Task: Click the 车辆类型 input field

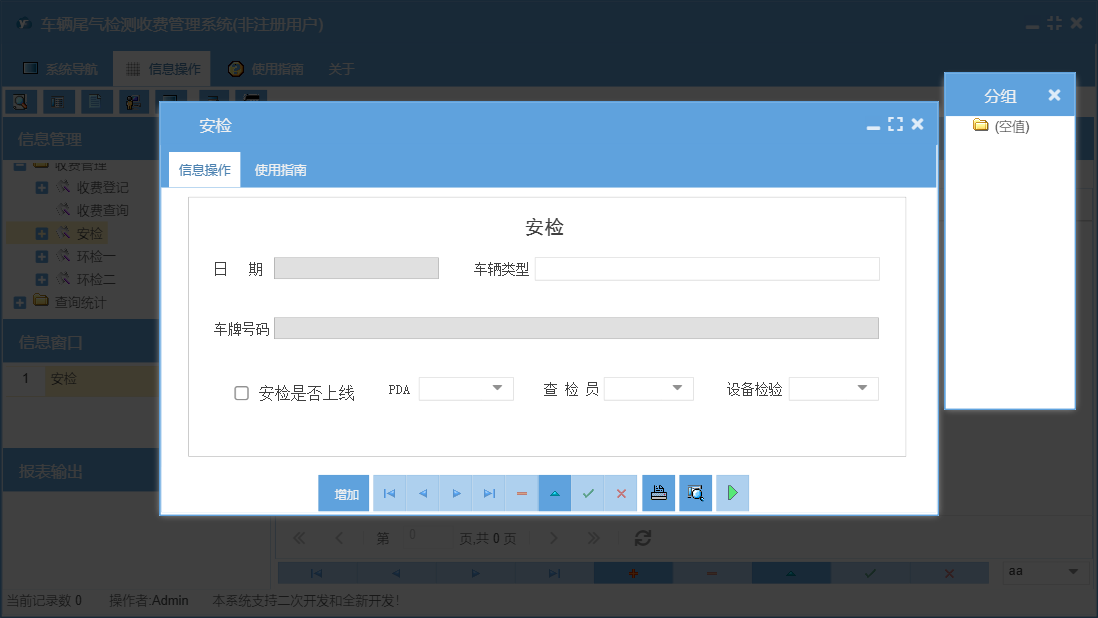Action: pyautogui.click(x=707, y=268)
